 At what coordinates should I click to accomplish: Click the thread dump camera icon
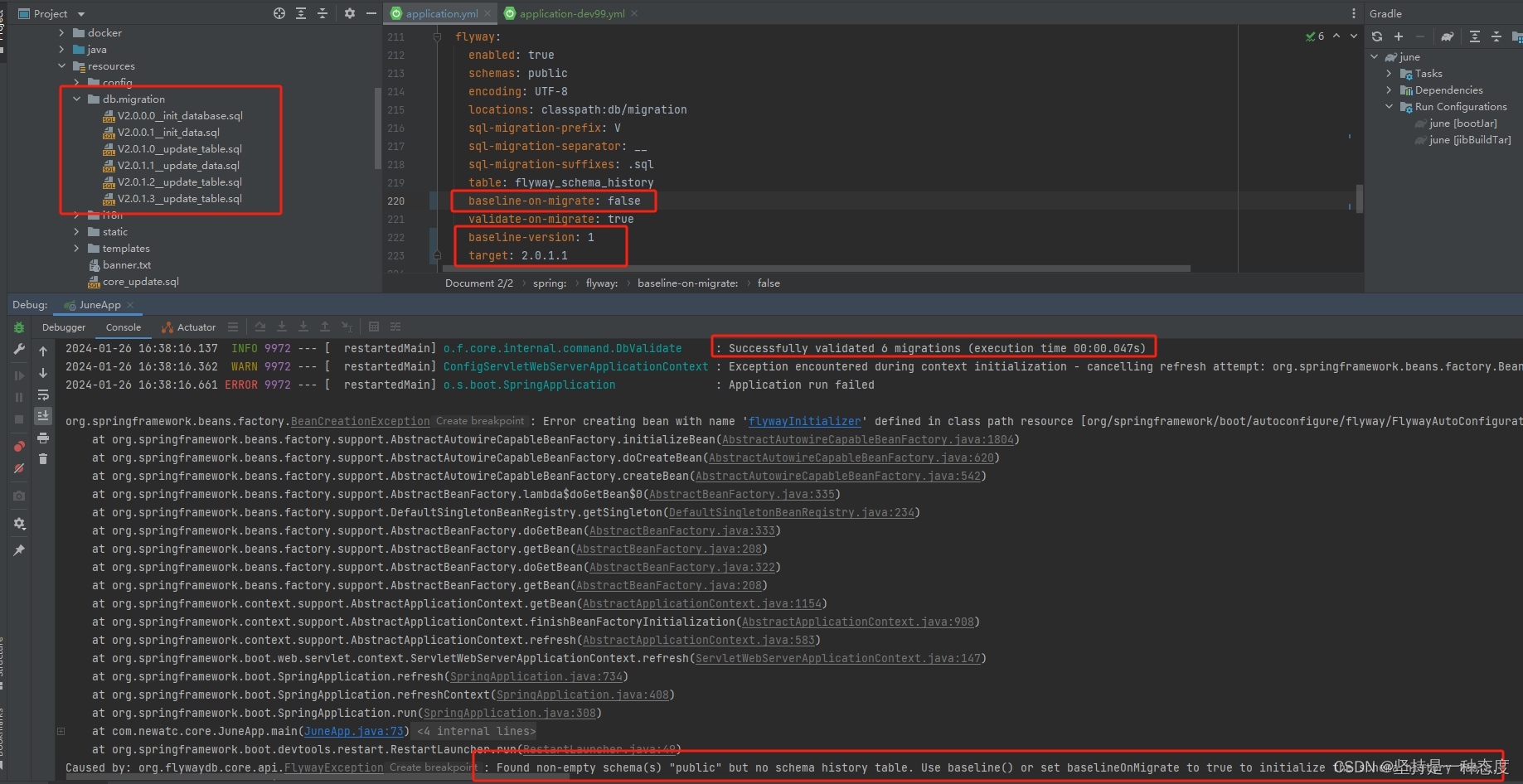click(19, 496)
